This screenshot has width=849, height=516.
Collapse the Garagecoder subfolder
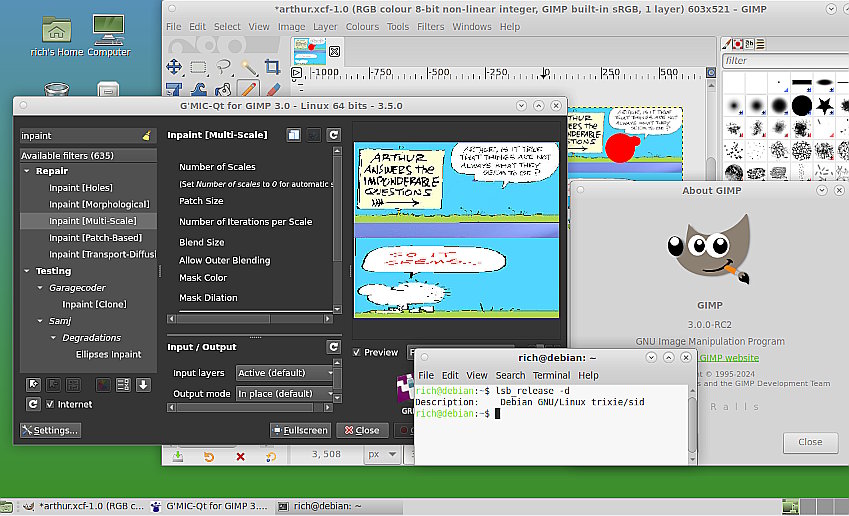click(40, 288)
